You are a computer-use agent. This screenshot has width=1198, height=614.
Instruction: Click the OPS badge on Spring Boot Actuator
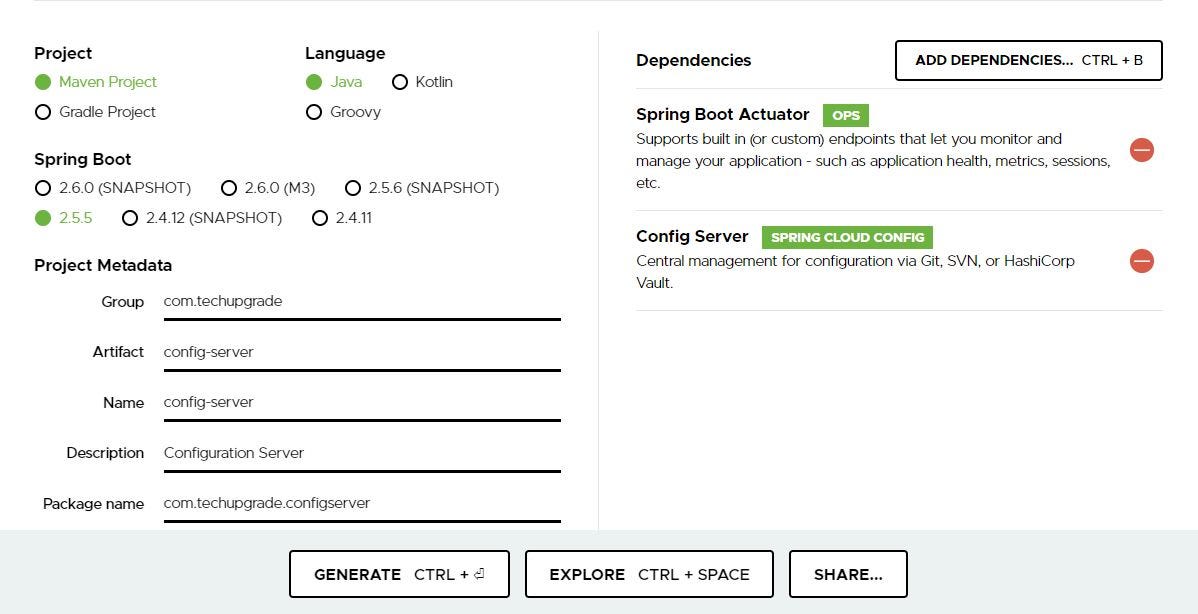point(845,115)
